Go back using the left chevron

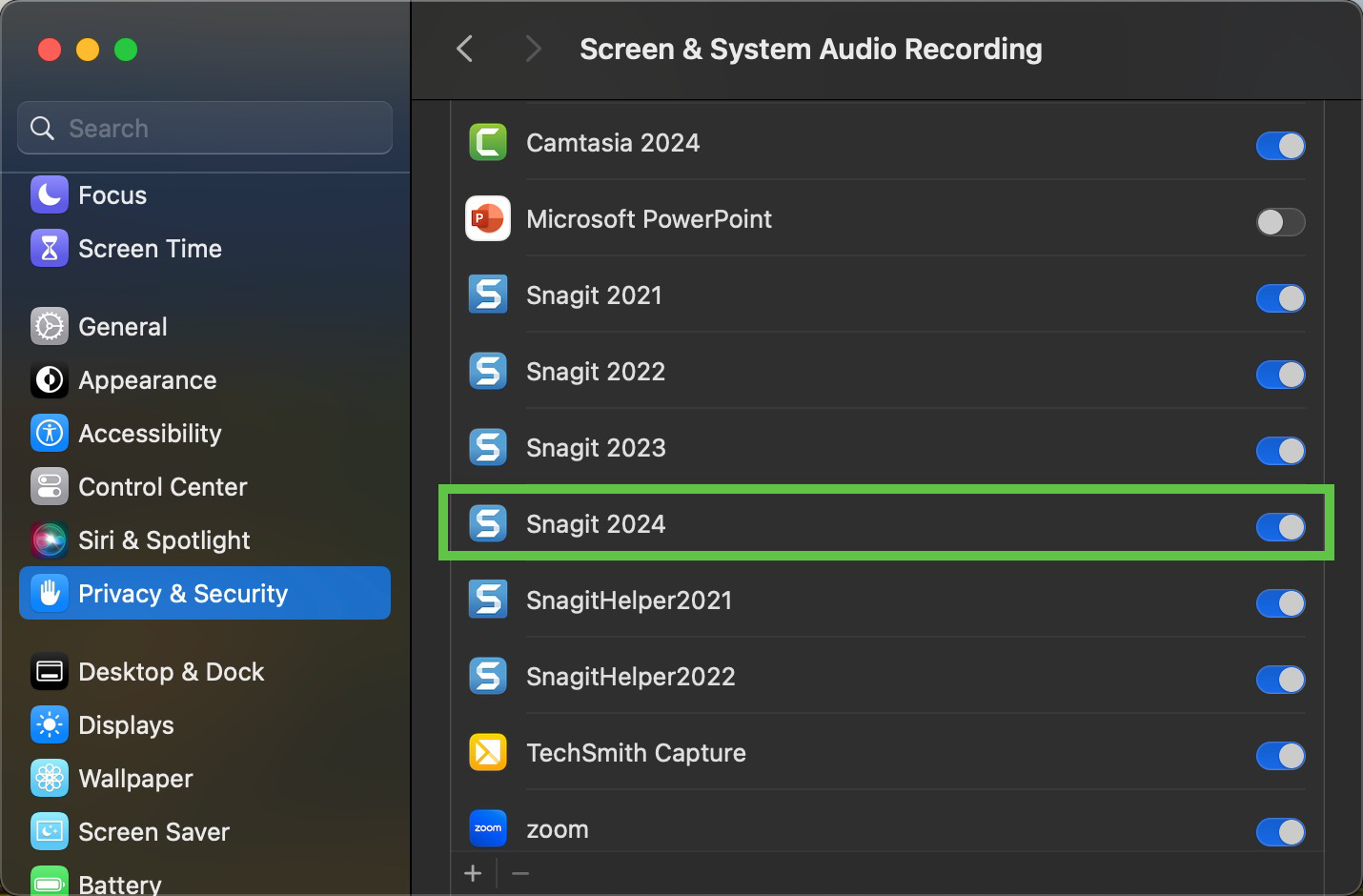465,49
